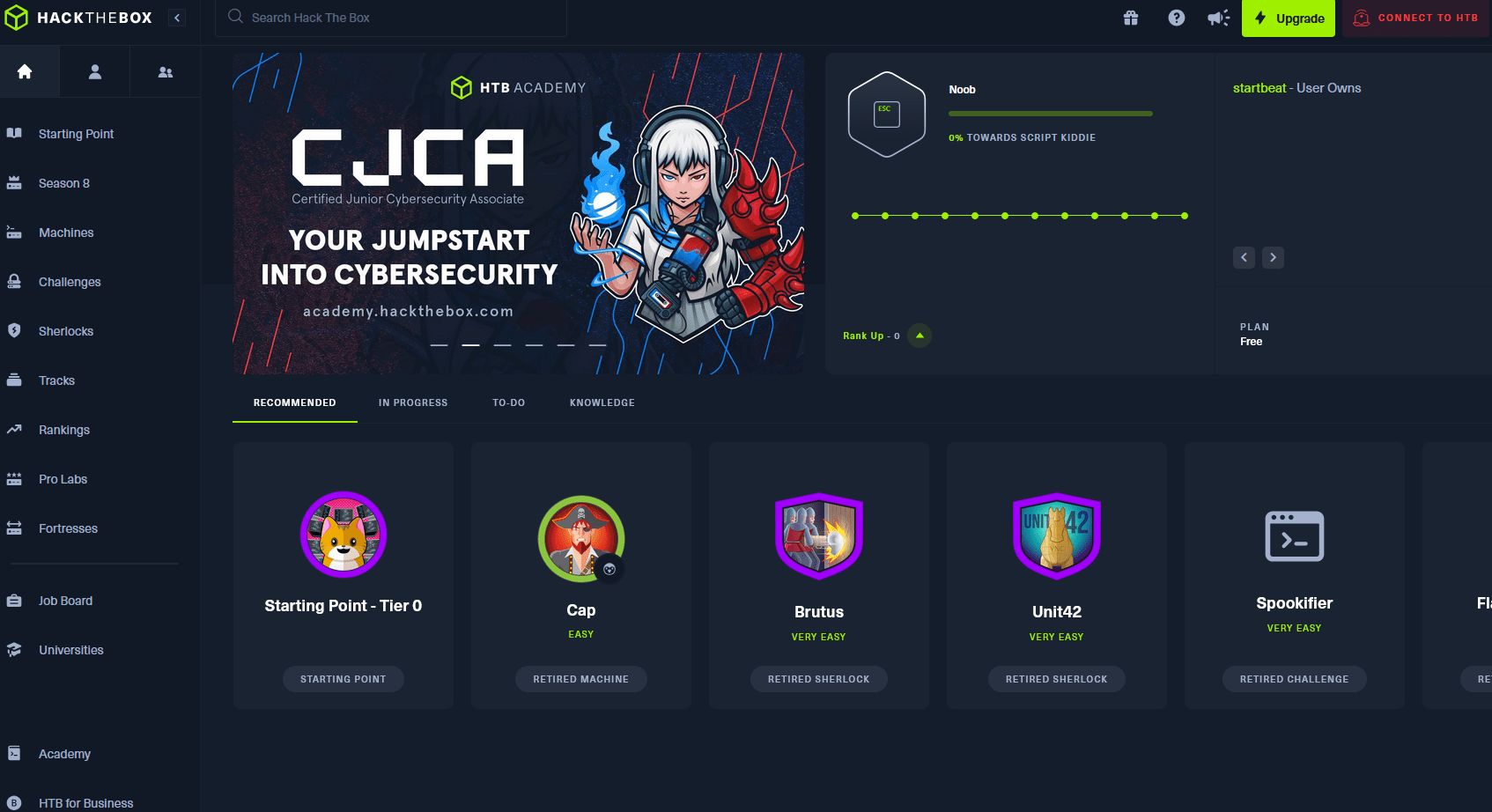Image resolution: width=1492 pixels, height=812 pixels.
Task: Click the Retired Sherlock tag under Unit42
Action: pyautogui.click(x=1057, y=679)
